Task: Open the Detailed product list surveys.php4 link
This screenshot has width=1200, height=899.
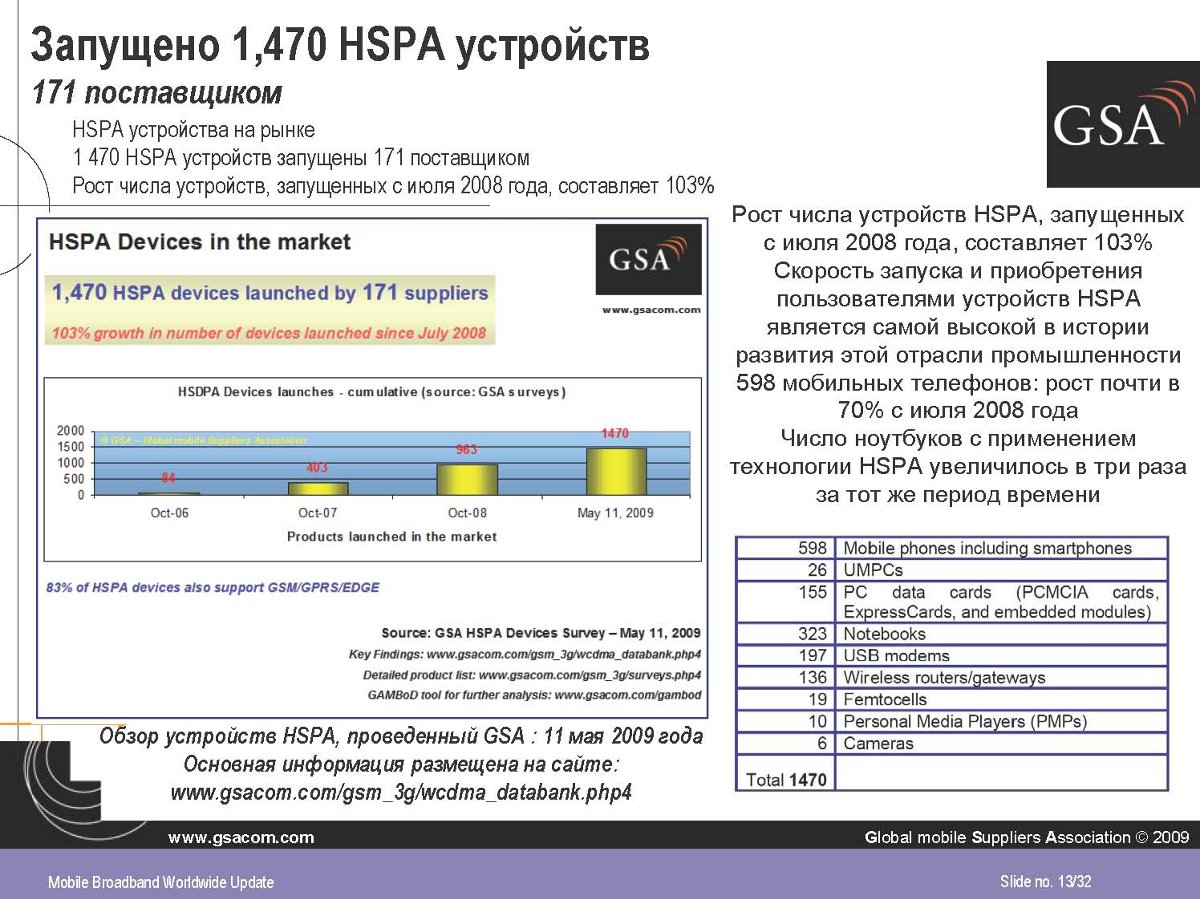Action: click(x=531, y=675)
